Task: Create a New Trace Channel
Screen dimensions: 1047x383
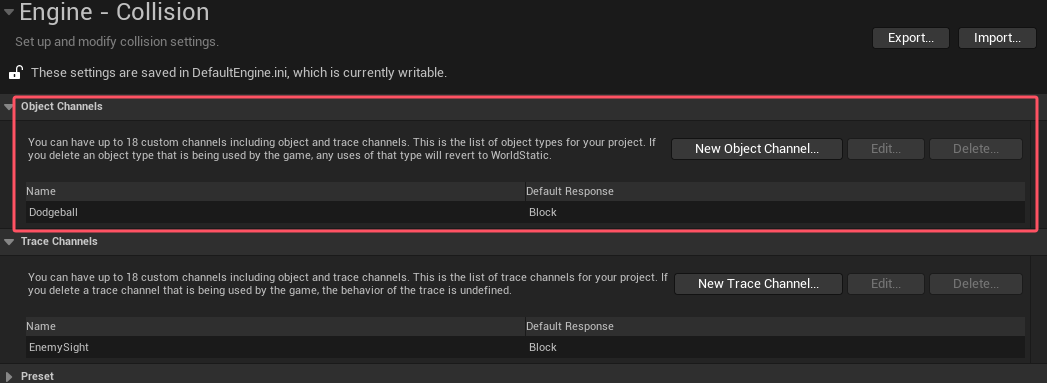Action: coord(758,284)
